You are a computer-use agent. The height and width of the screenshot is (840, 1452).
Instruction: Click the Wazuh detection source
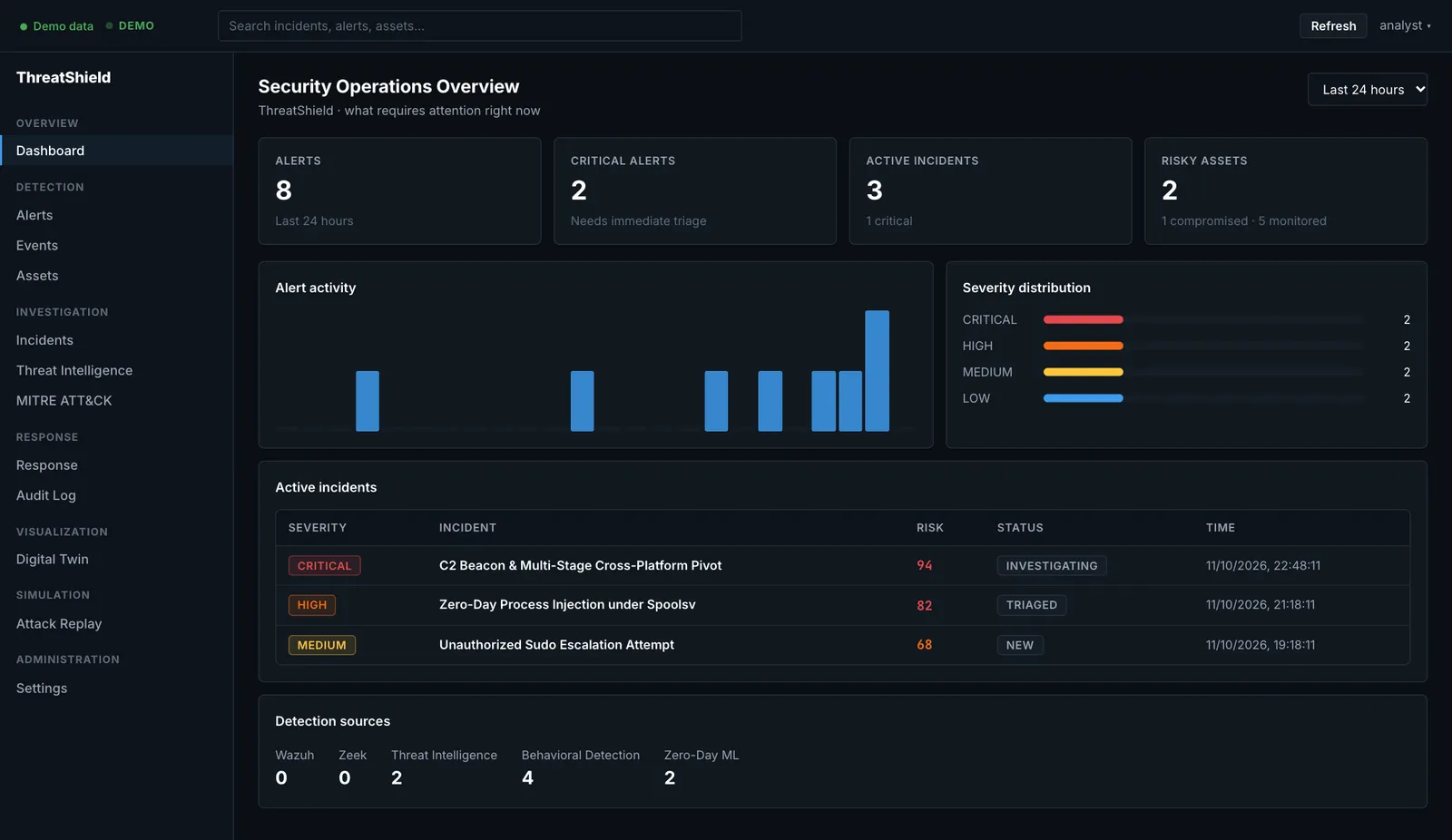[x=295, y=767]
